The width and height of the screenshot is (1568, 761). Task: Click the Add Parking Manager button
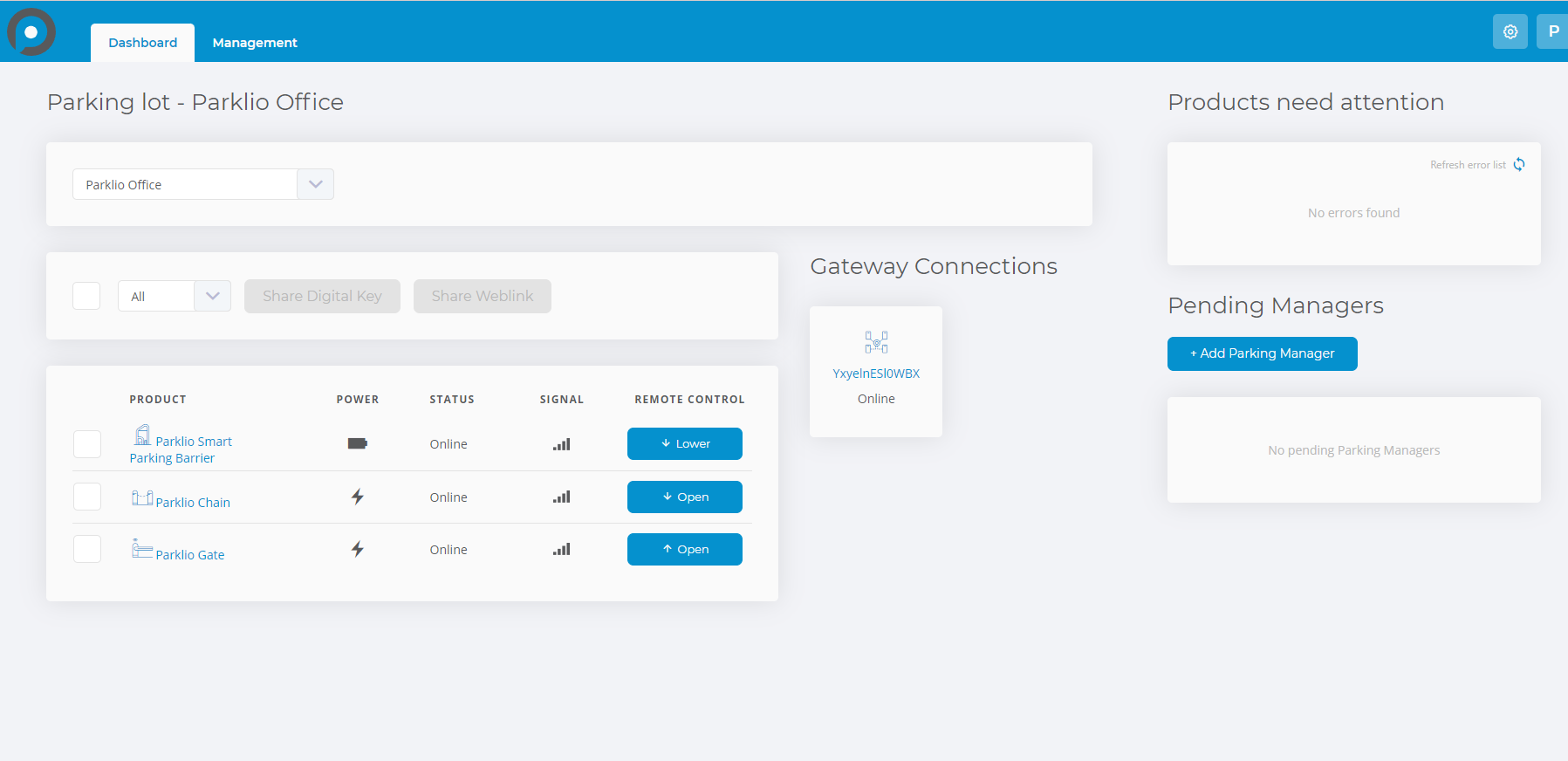[x=1263, y=353]
